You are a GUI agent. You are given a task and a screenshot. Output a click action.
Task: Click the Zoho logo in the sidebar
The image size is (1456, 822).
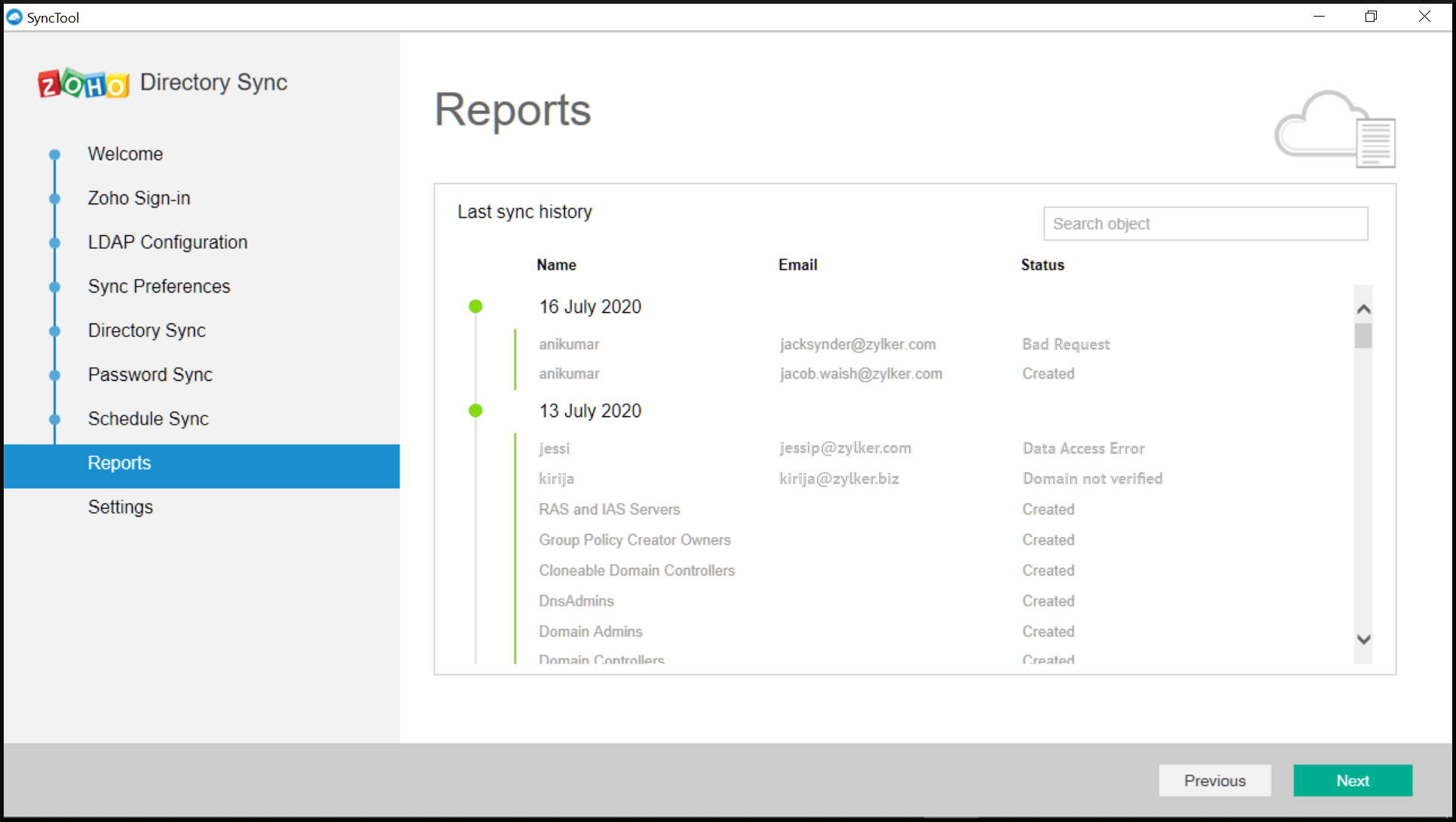(83, 83)
